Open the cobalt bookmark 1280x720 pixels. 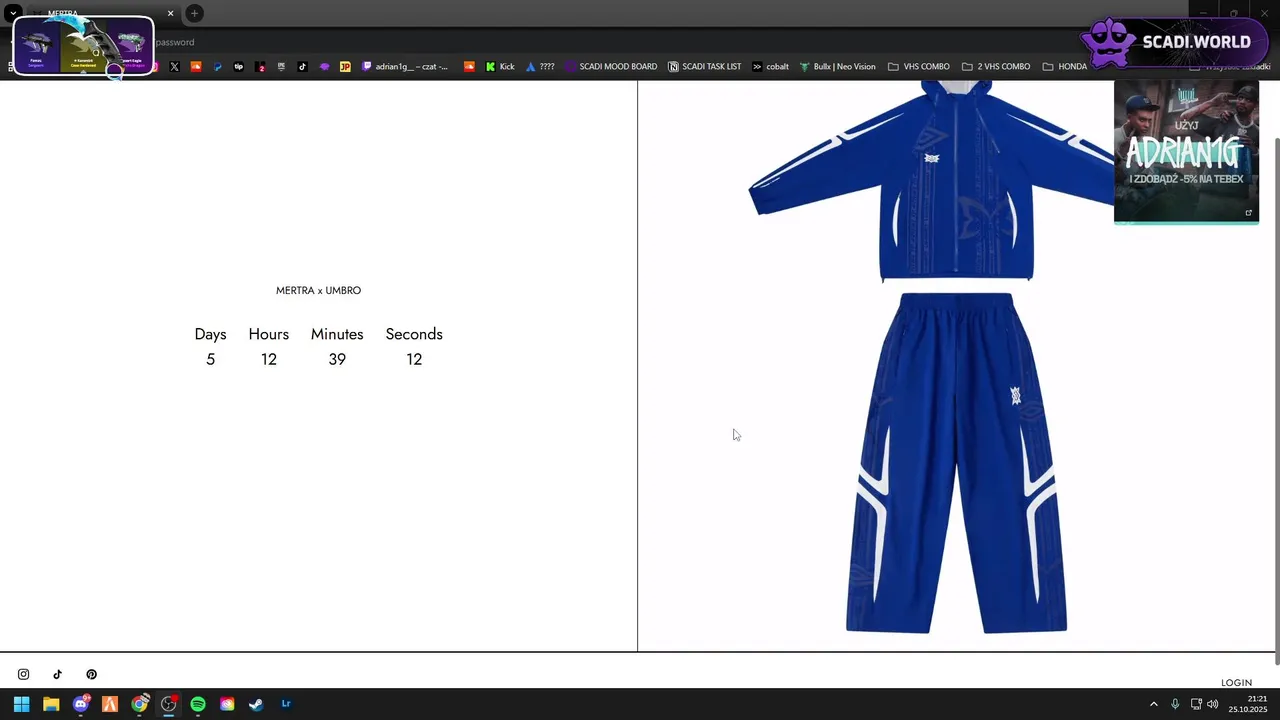tap(770, 67)
